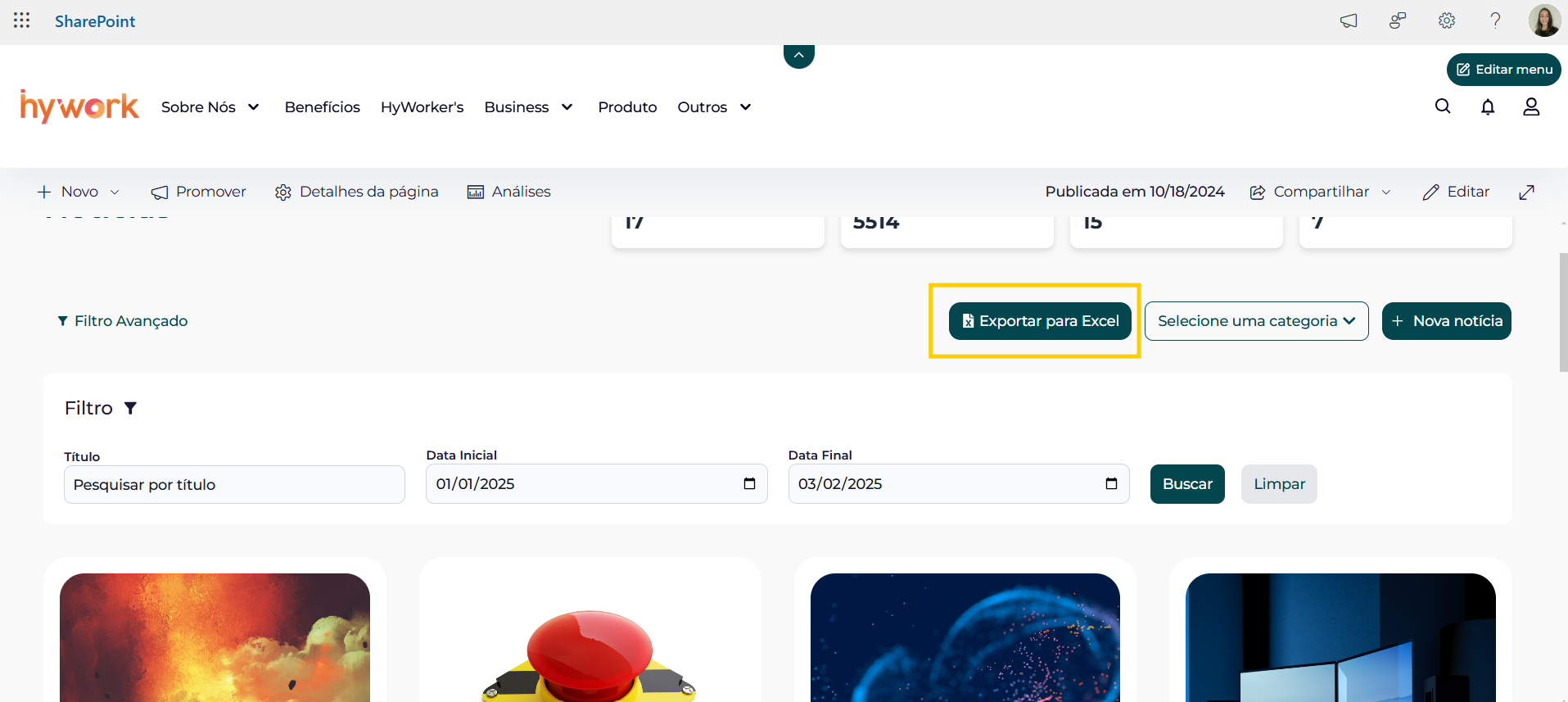Open calendar picker for Data Inicial
1568x702 pixels.
click(x=749, y=483)
